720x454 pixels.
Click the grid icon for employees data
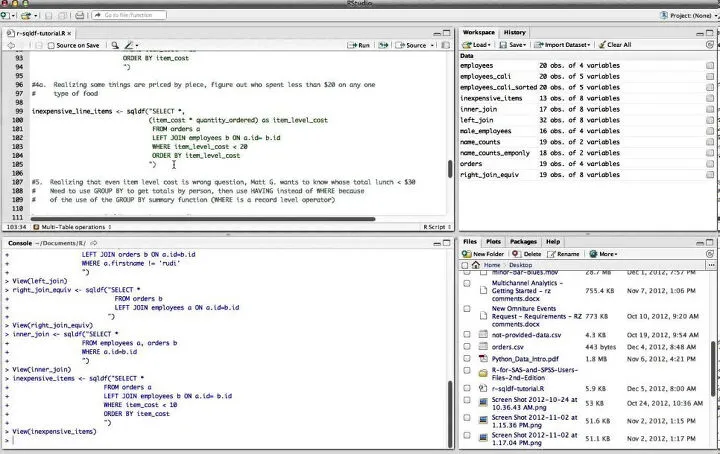(710, 66)
